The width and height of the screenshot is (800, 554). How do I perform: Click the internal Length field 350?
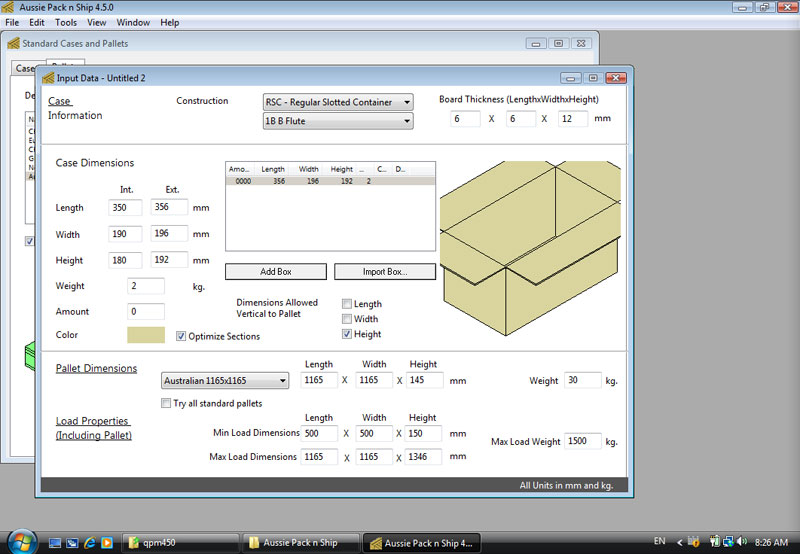pos(125,208)
